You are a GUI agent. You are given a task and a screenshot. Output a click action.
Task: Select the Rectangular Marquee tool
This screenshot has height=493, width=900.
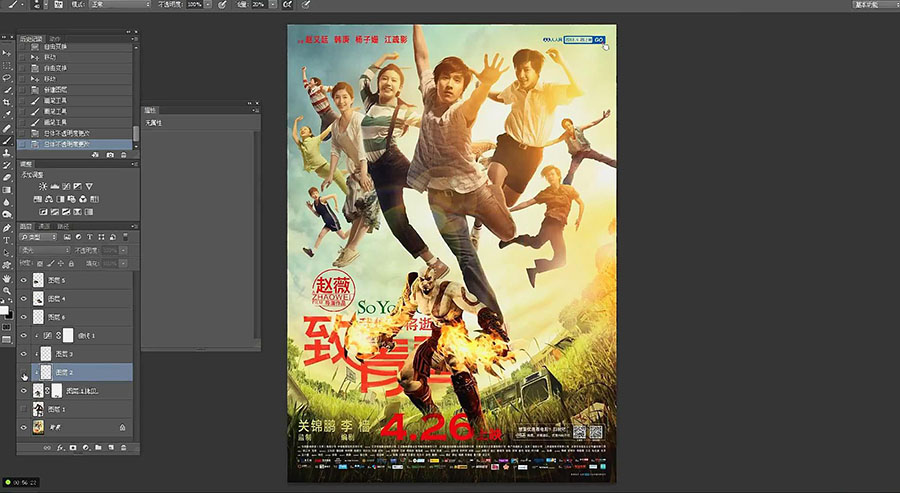coord(7,65)
